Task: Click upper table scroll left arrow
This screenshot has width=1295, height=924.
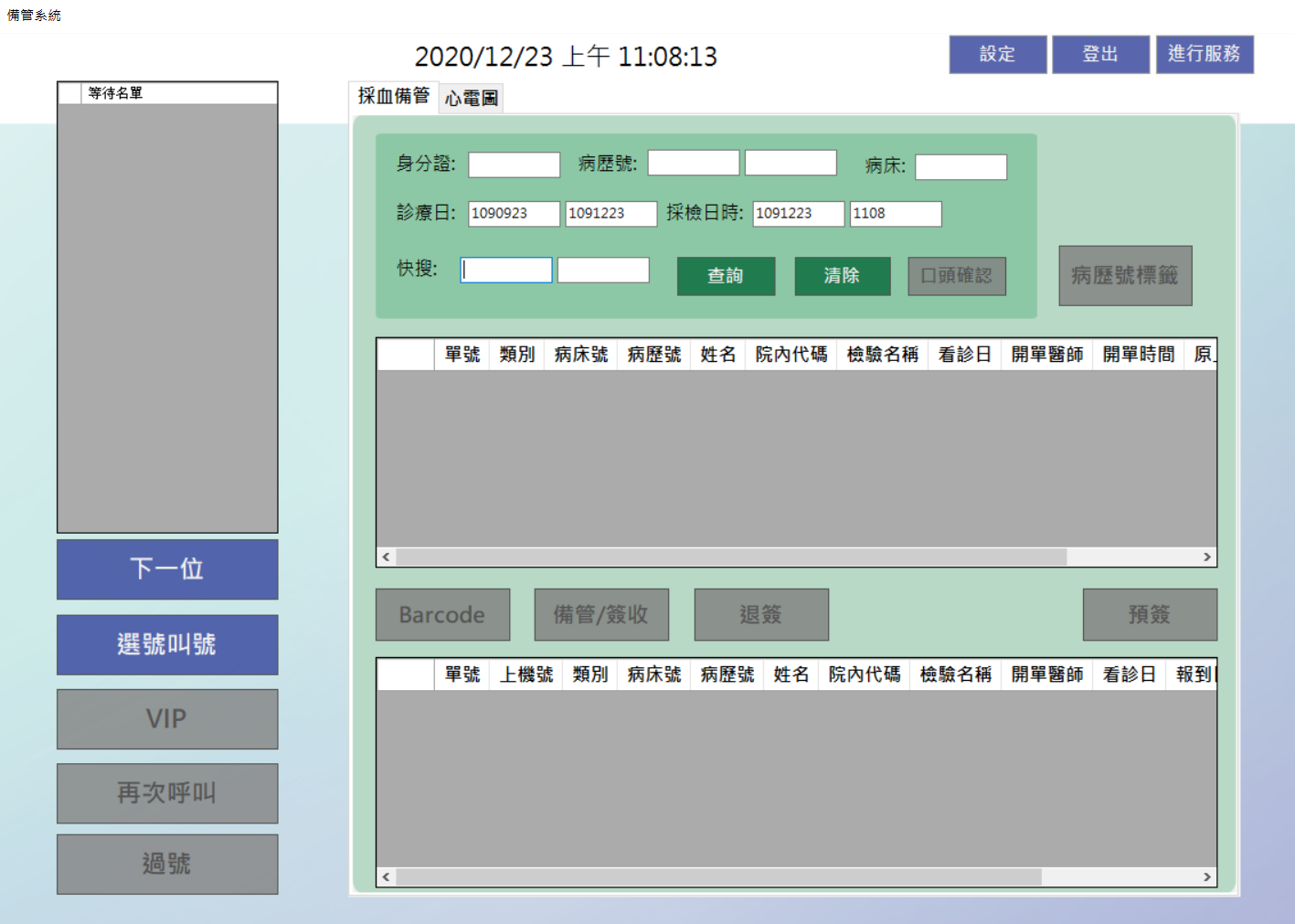Action: 387,557
